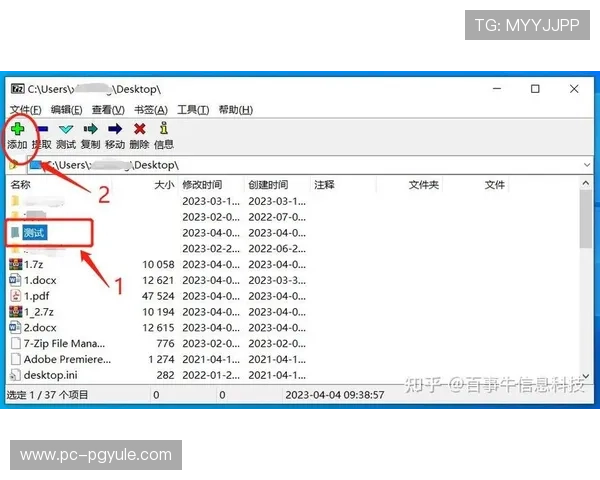Screen dimensions: 600x480
Task: Select the file name desktop.ini
Action: click(51, 375)
